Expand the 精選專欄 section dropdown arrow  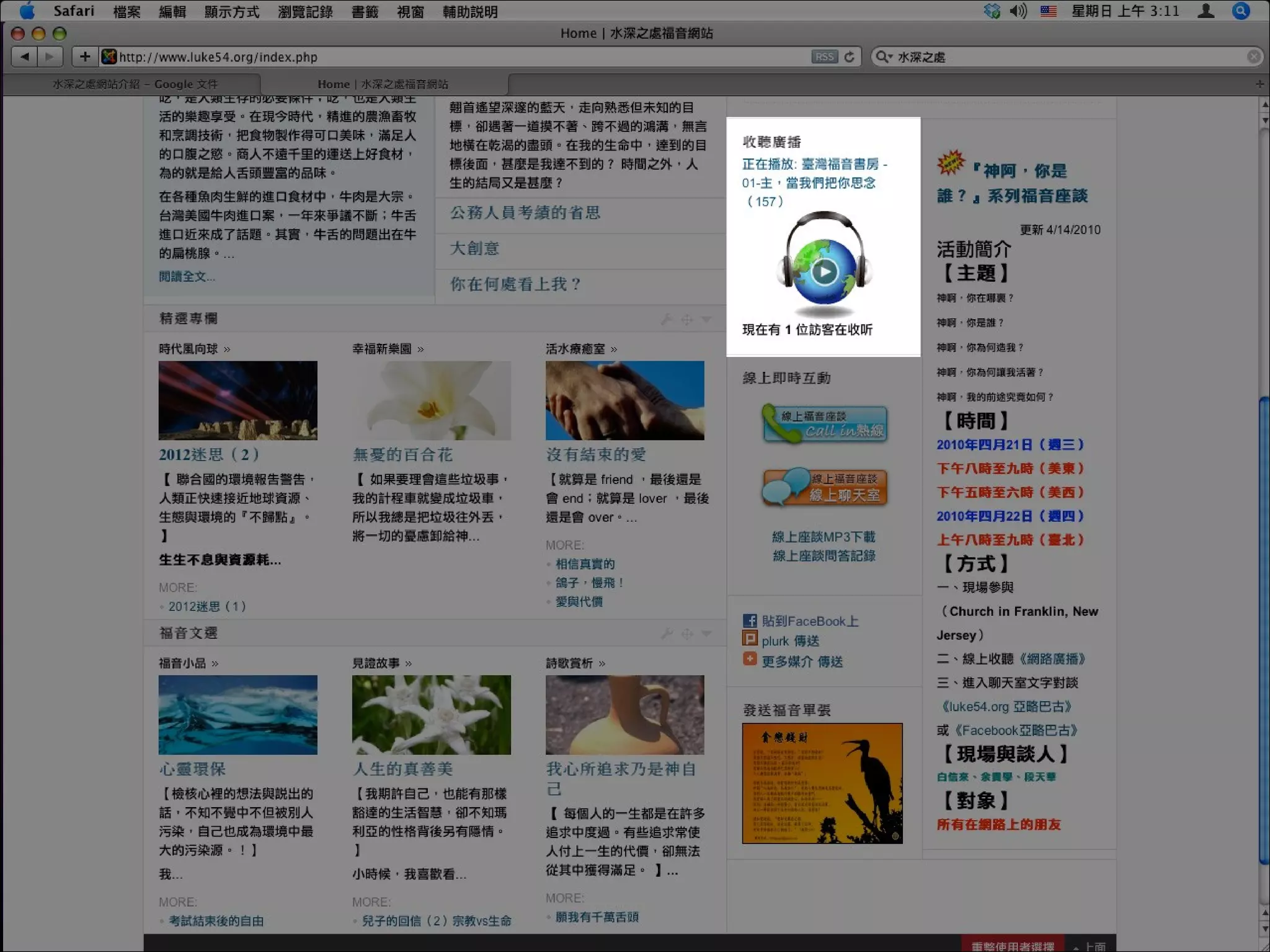pos(706,319)
